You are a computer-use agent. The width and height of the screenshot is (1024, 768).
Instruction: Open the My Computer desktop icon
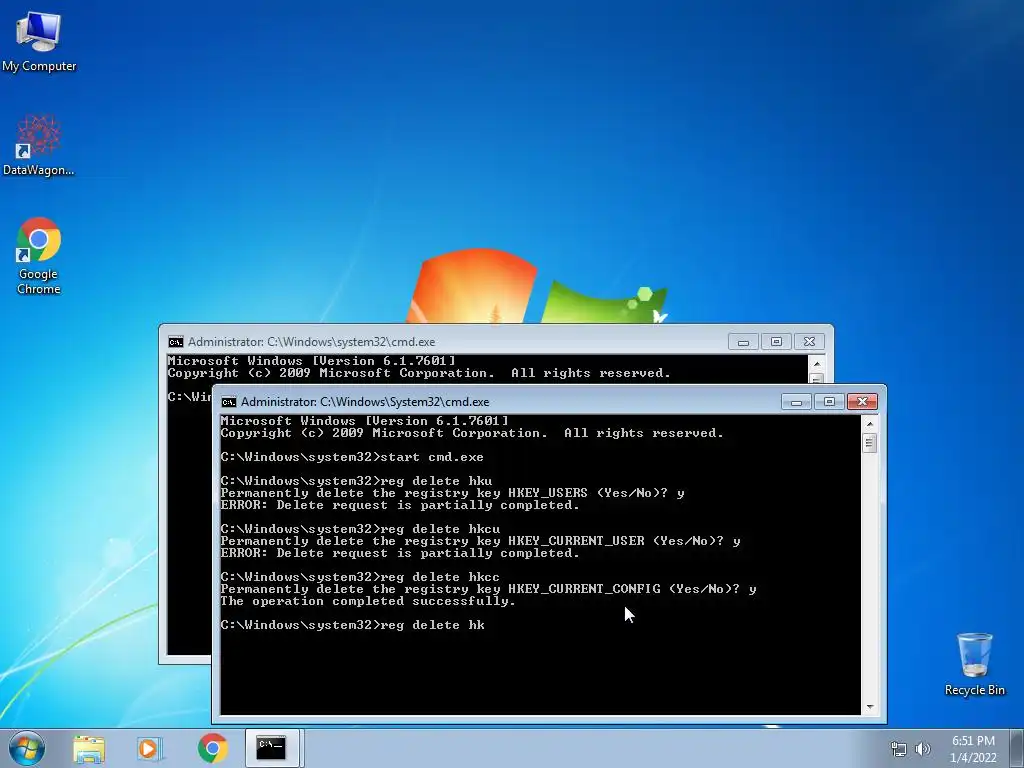[x=39, y=42]
